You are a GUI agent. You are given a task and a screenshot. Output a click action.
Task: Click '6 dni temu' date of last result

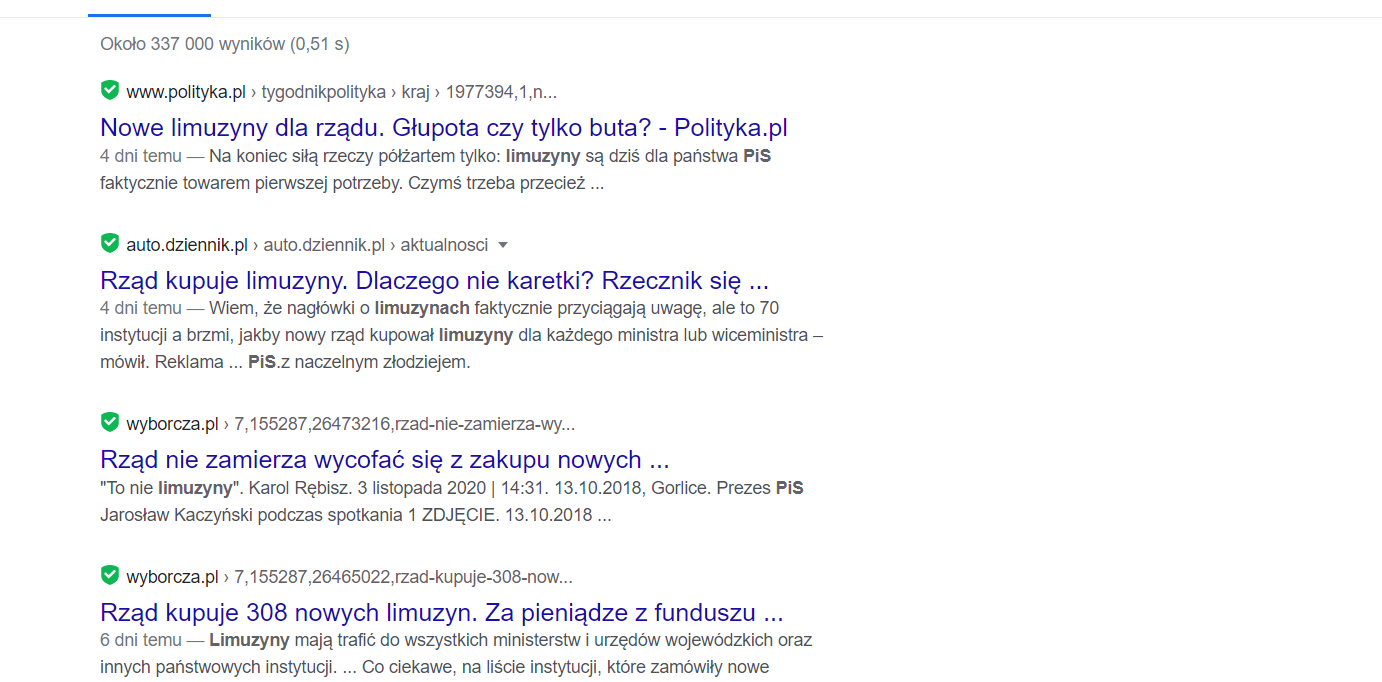point(141,640)
